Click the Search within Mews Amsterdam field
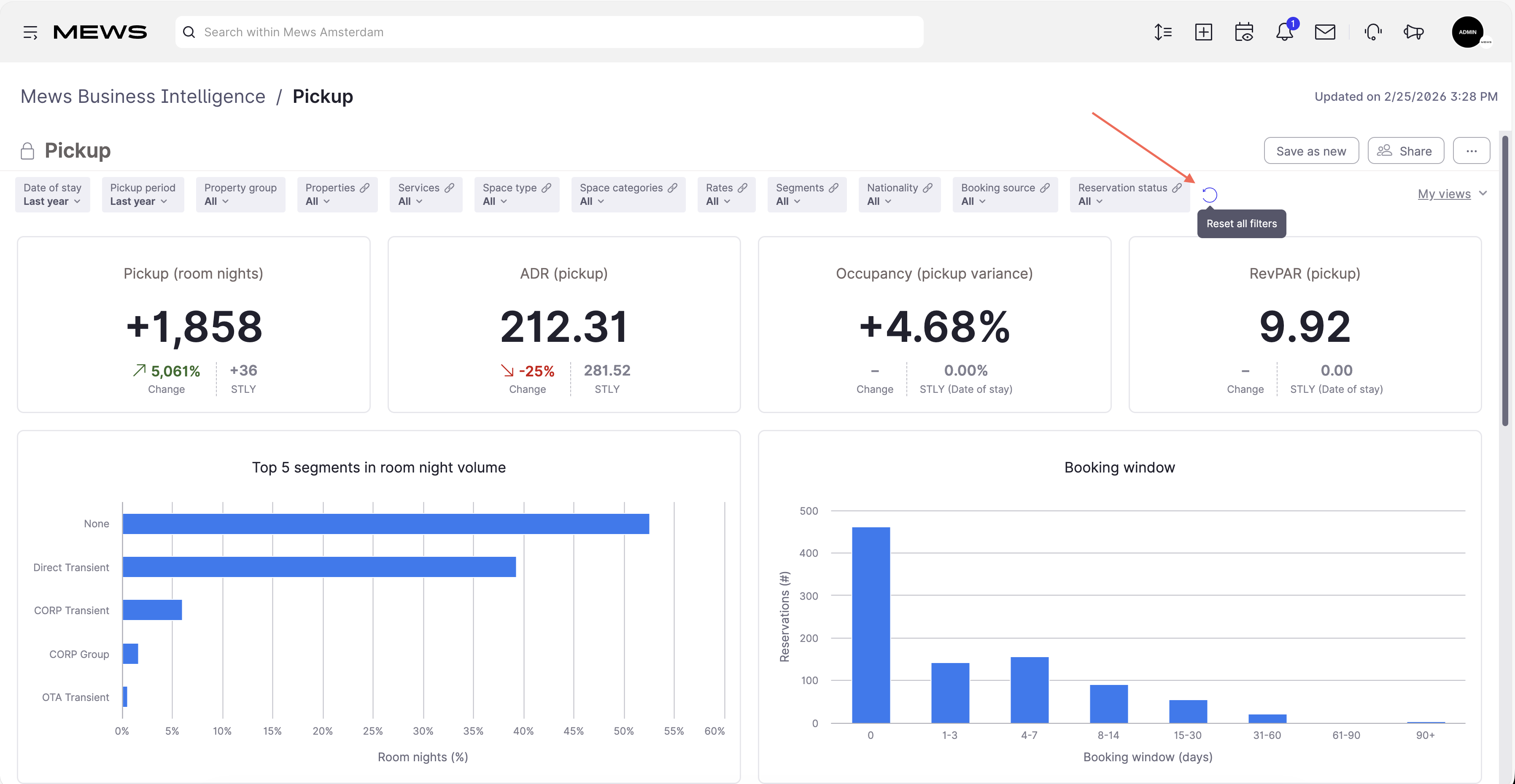1515x784 pixels. point(549,32)
